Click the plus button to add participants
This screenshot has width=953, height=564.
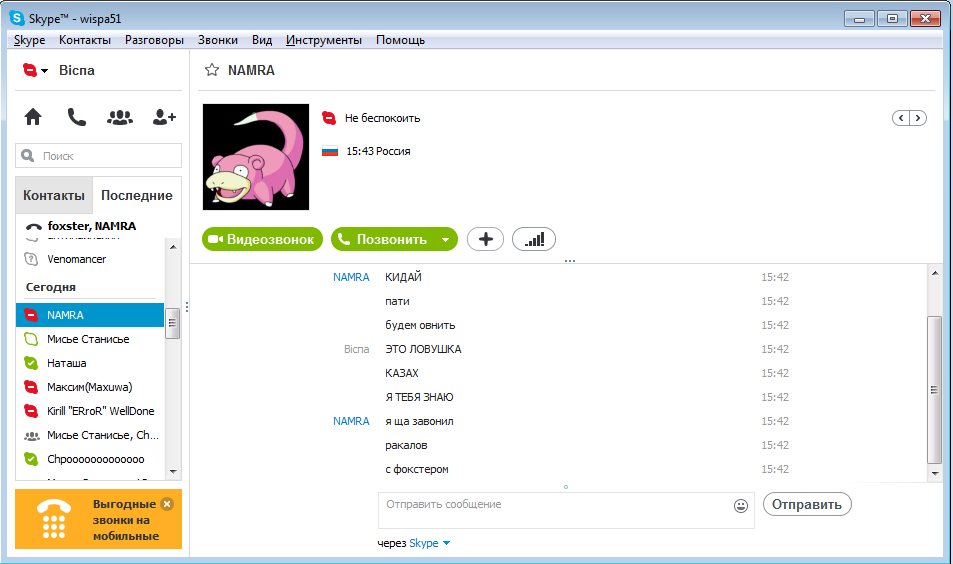coord(485,239)
